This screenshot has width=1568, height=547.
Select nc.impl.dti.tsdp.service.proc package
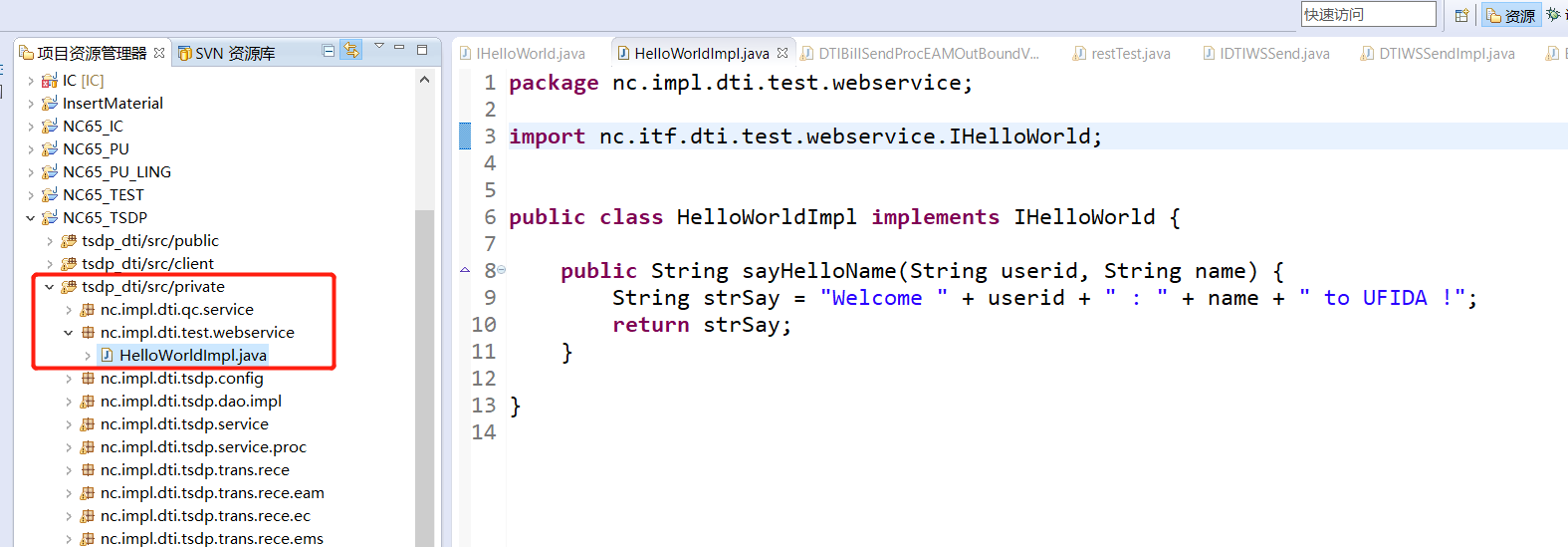click(203, 447)
